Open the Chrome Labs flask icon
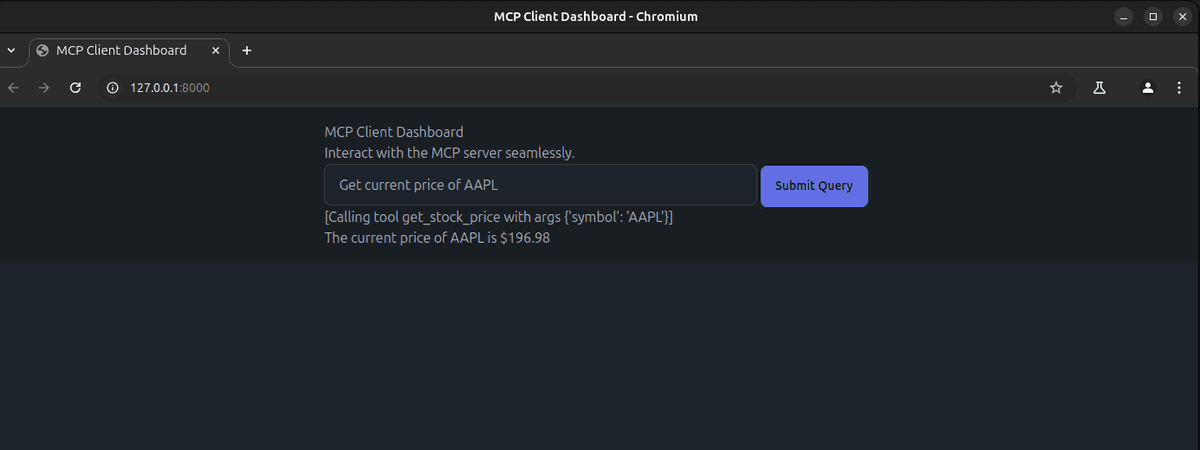This screenshot has width=1200, height=450. pos(1099,88)
